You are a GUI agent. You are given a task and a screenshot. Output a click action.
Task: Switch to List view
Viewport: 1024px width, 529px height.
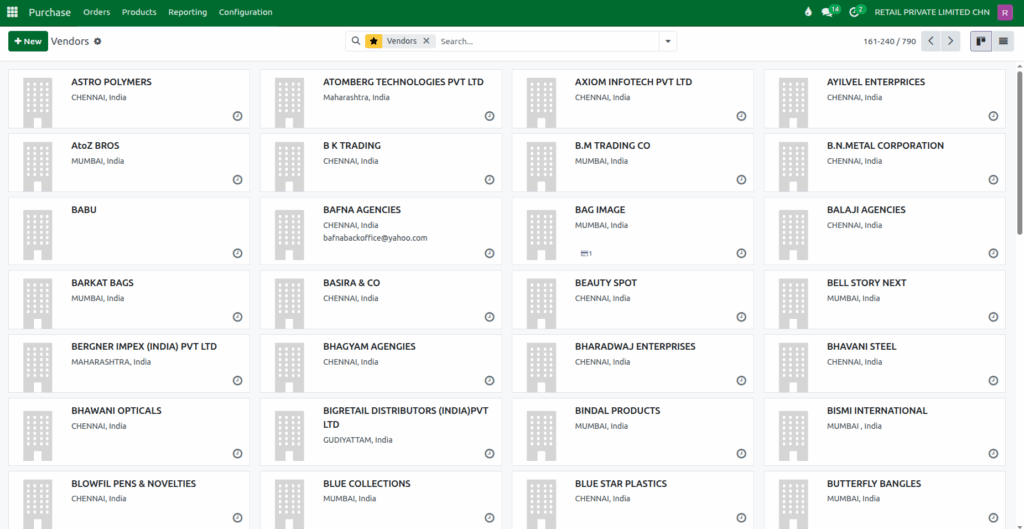pyautogui.click(x=1003, y=41)
